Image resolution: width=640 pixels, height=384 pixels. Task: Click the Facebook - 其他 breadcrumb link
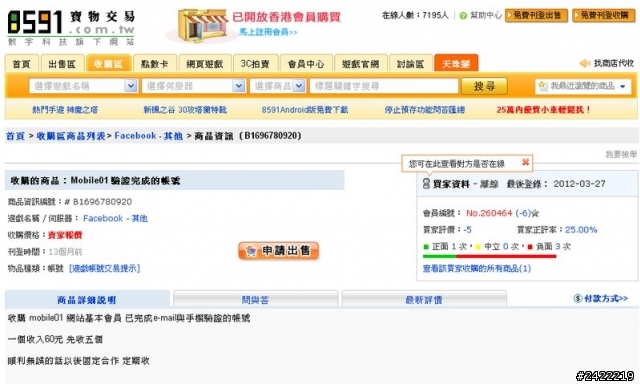click(149, 136)
